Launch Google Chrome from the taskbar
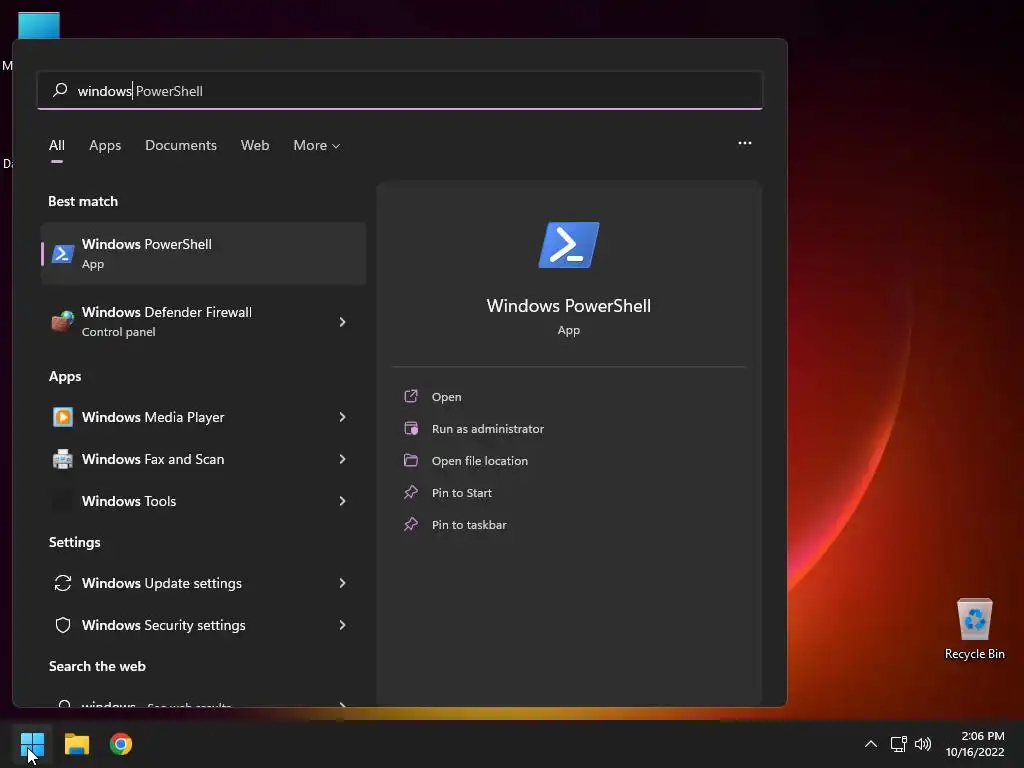Image resolution: width=1024 pixels, height=768 pixels. [121, 744]
